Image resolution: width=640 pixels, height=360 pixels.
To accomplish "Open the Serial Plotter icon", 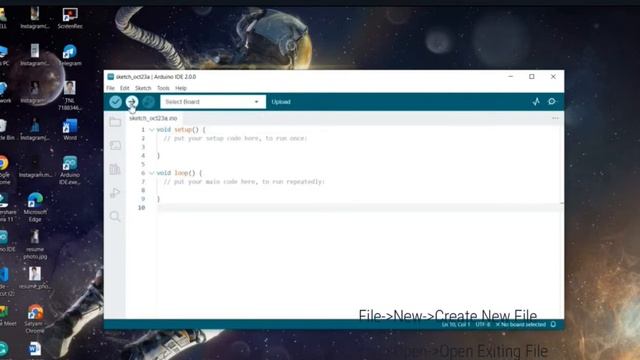I will 536,102.
